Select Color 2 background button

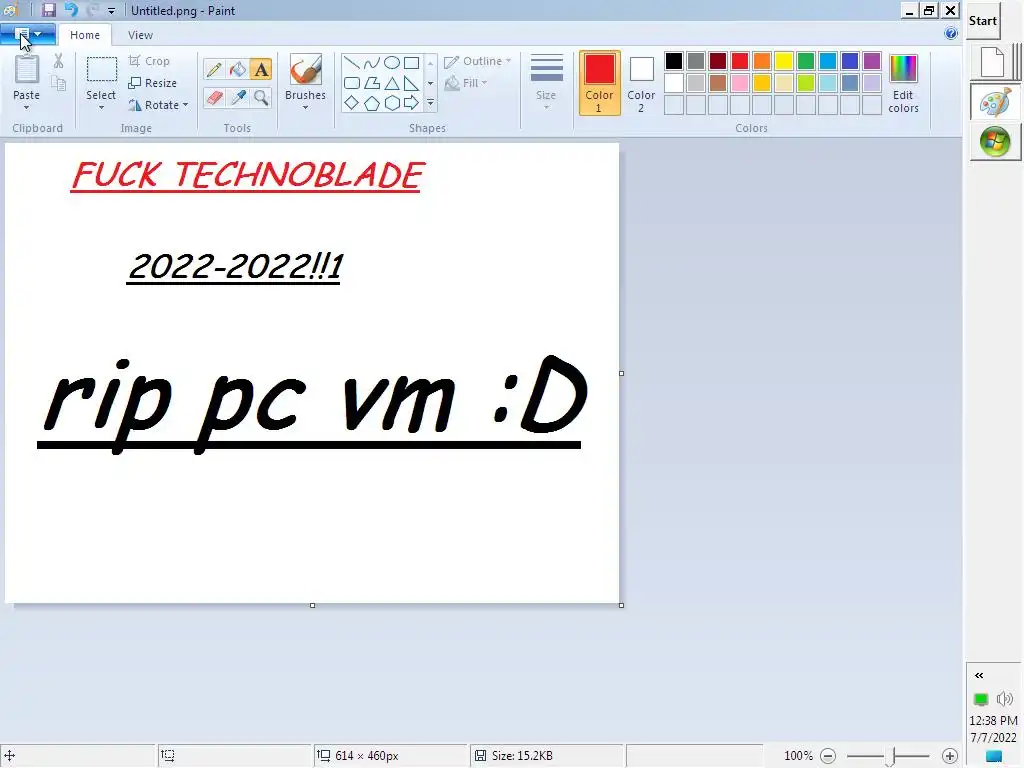tap(641, 83)
